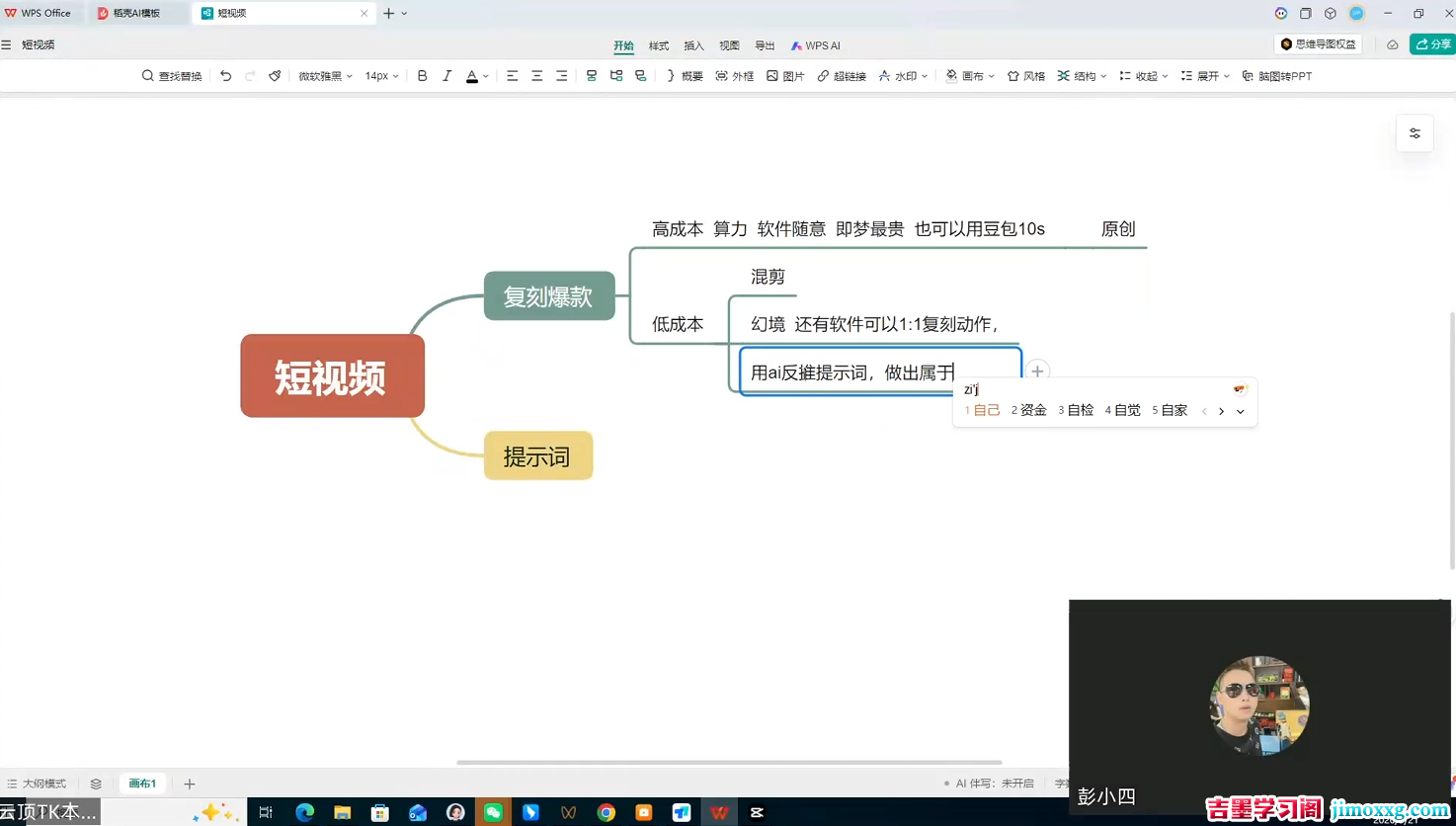Select the 画布1 canvas tab
The height and width of the screenshot is (826, 1456).
pyautogui.click(x=142, y=784)
